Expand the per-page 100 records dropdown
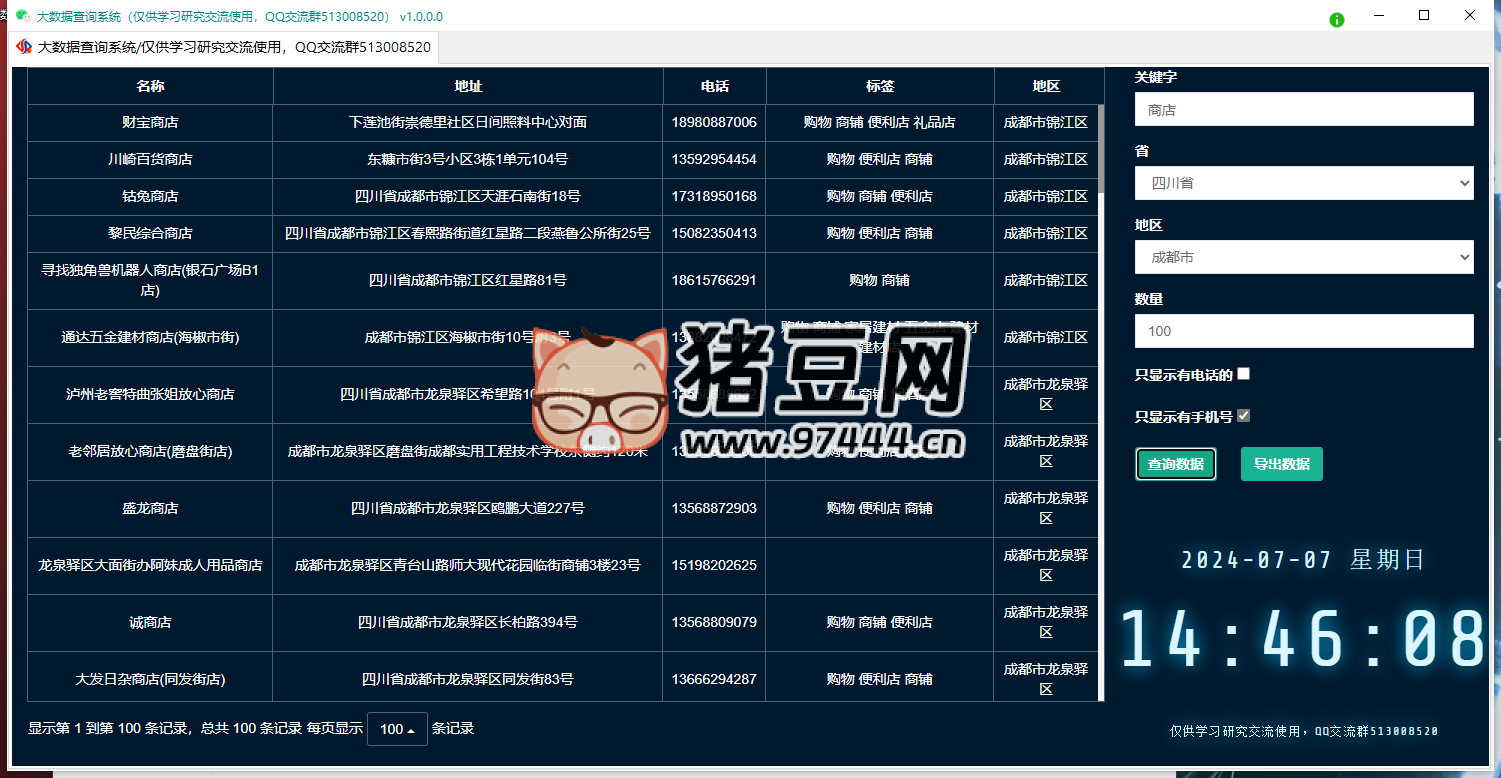 point(397,729)
